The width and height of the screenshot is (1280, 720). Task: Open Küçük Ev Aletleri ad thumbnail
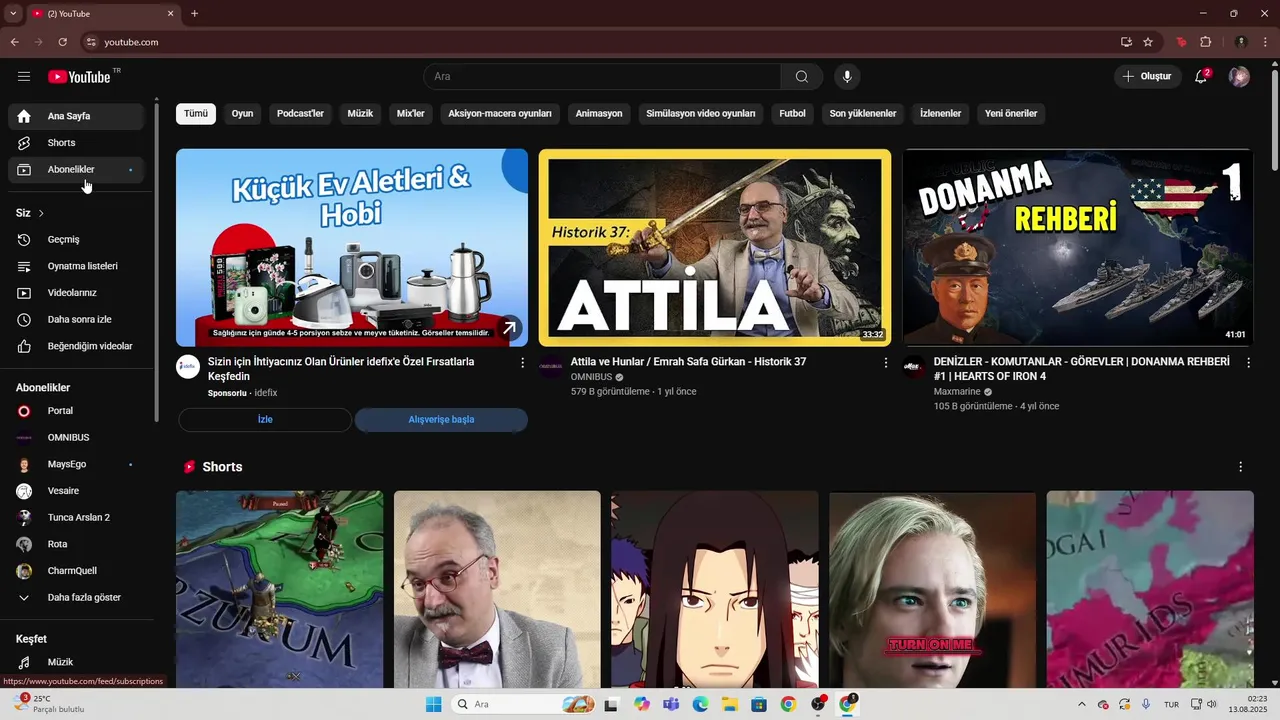(352, 248)
